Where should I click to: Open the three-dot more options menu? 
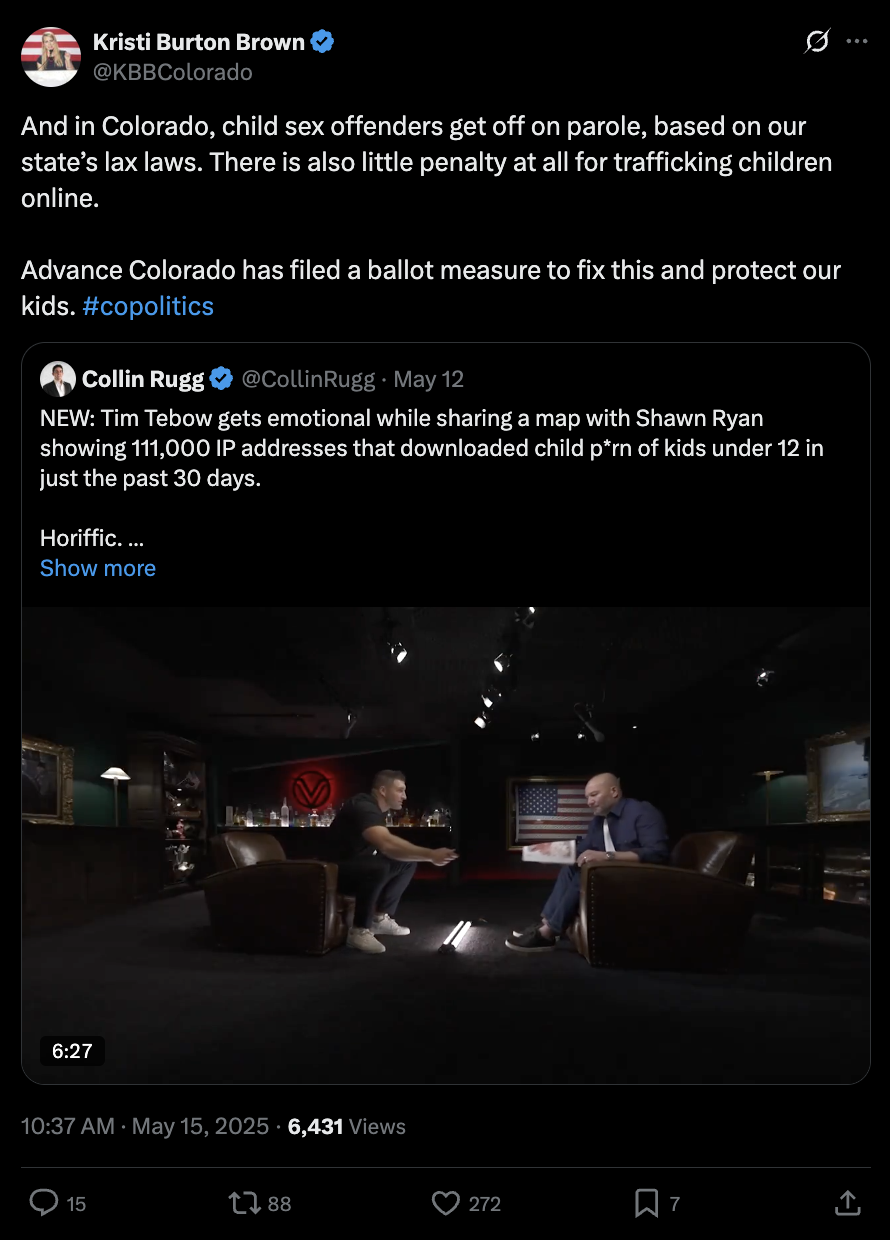tap(857, 42)
